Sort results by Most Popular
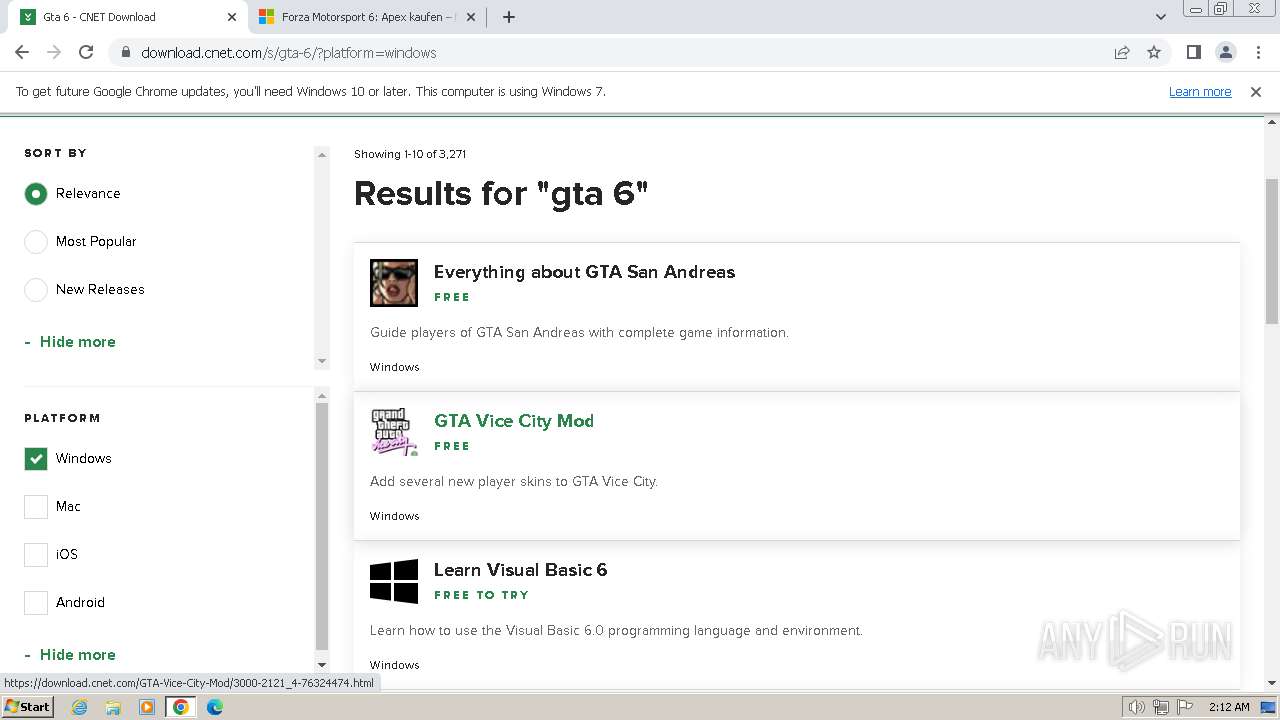Image resolution: width=1280 pixels, height=720 pixels. 36,241
